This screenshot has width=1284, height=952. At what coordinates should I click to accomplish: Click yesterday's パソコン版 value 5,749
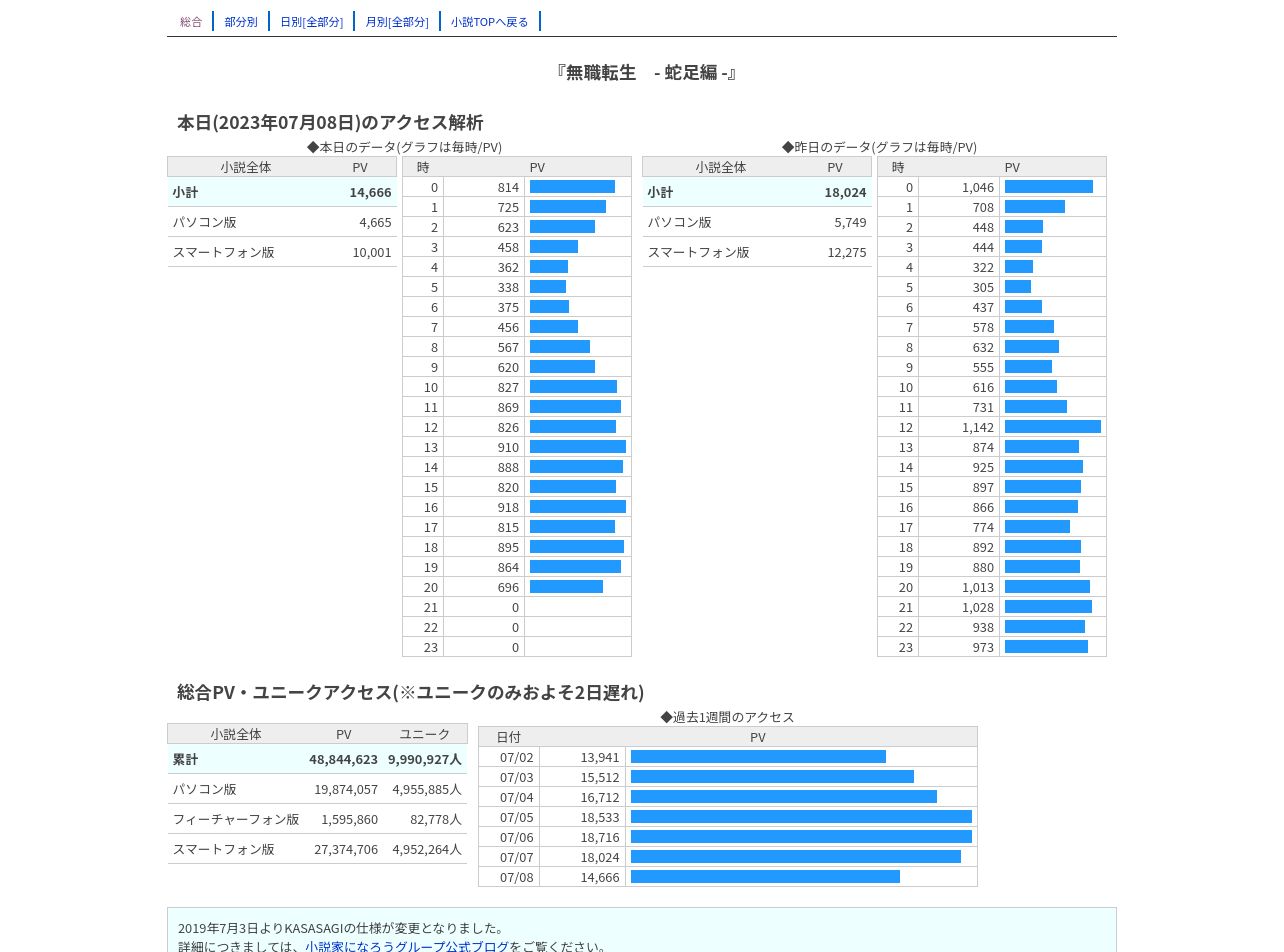(x=850, y=222)
